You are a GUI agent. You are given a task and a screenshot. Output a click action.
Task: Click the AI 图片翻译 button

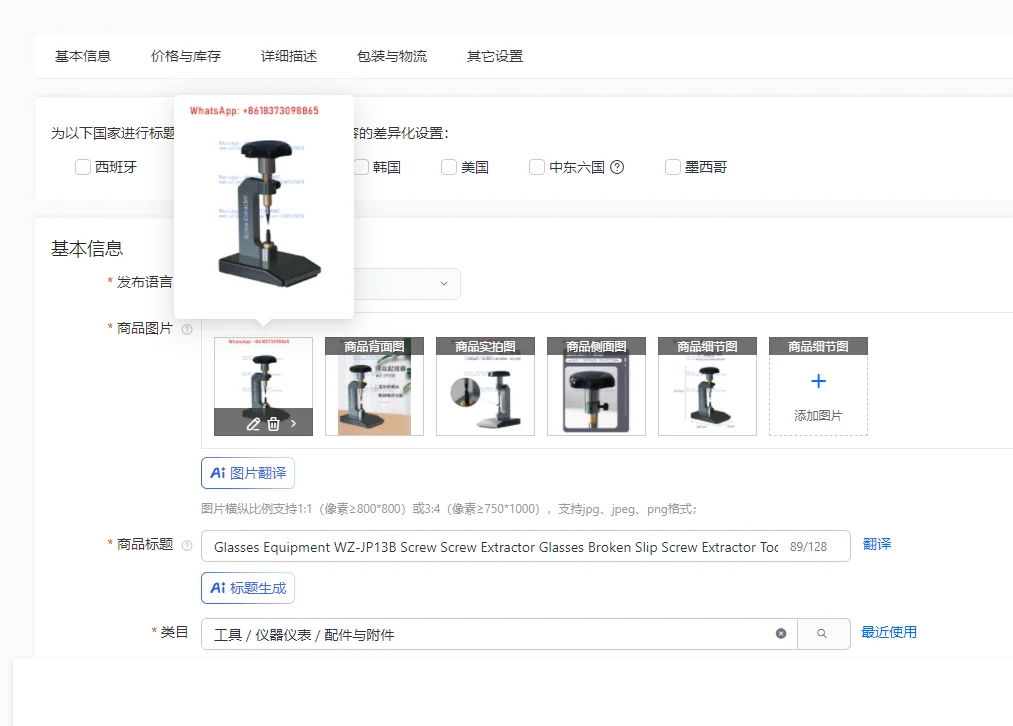coord(248,473)
